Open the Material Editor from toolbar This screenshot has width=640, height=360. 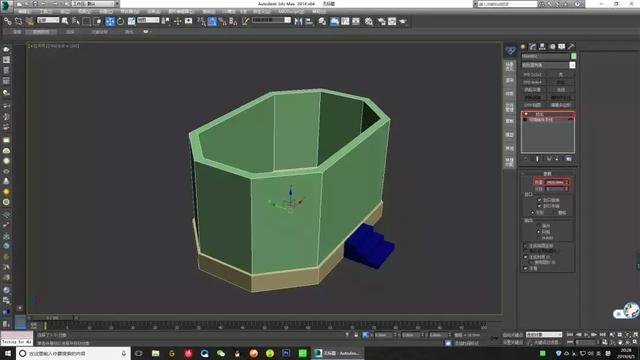[x=369, y=21]
